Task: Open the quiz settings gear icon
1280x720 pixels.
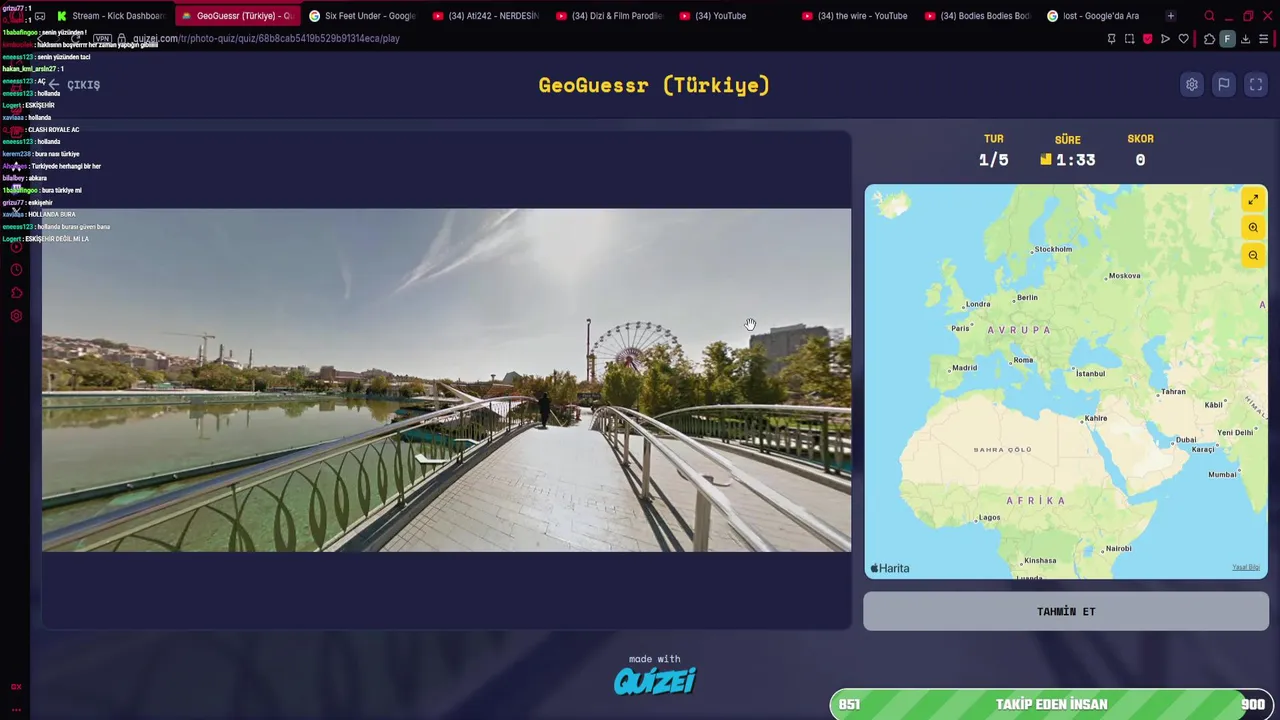Action: 1192,85
